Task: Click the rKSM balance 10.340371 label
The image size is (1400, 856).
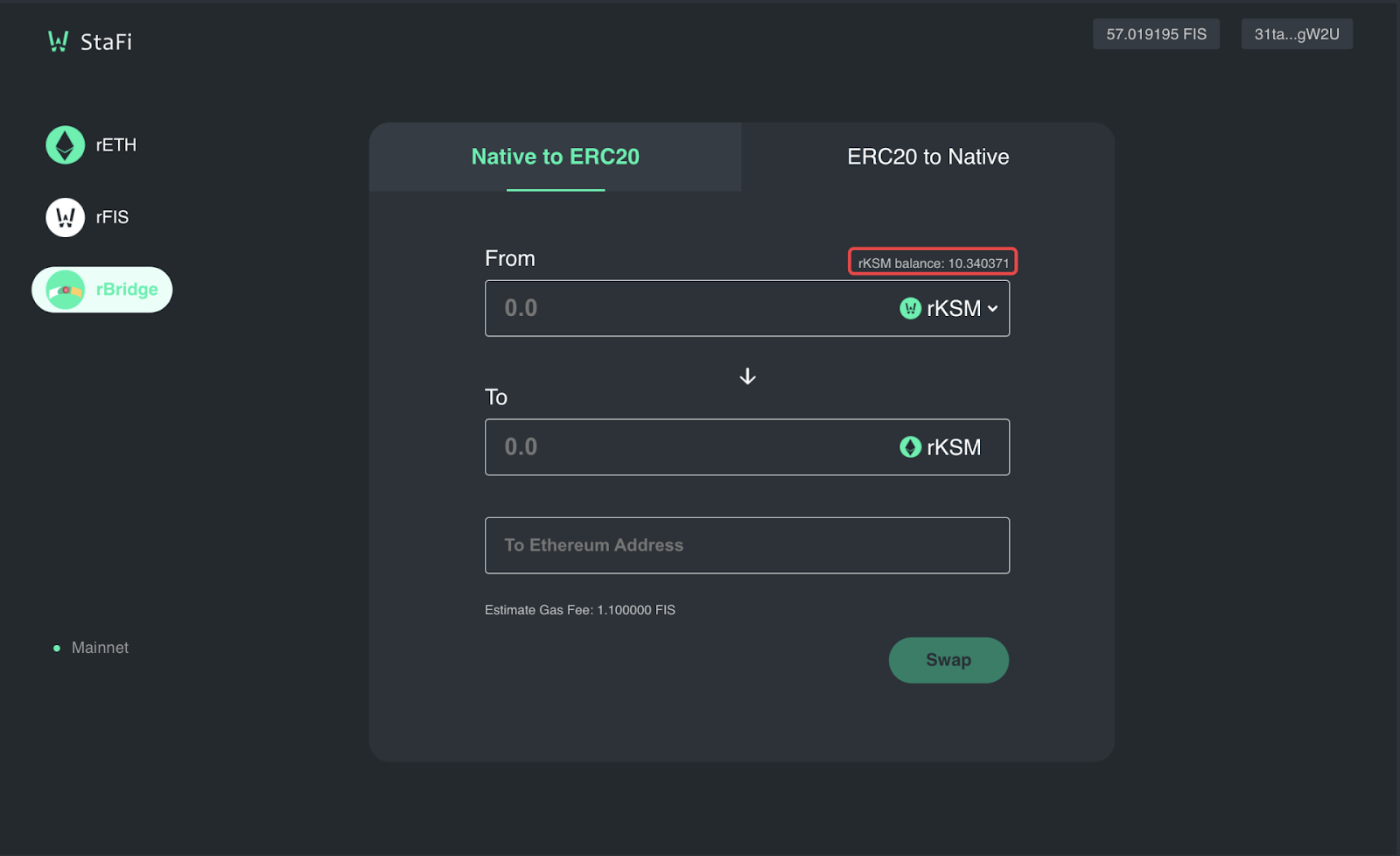Action: 933,263
